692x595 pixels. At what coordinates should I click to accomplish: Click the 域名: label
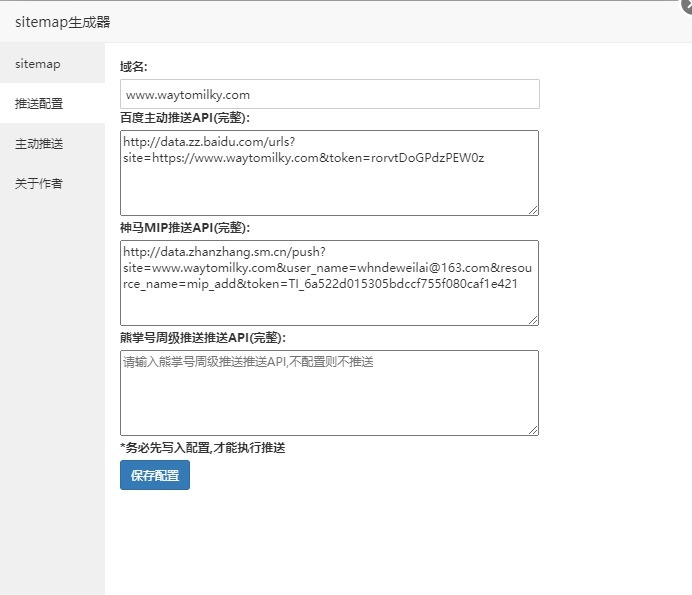pyautogui.click(x=134, y=67)
